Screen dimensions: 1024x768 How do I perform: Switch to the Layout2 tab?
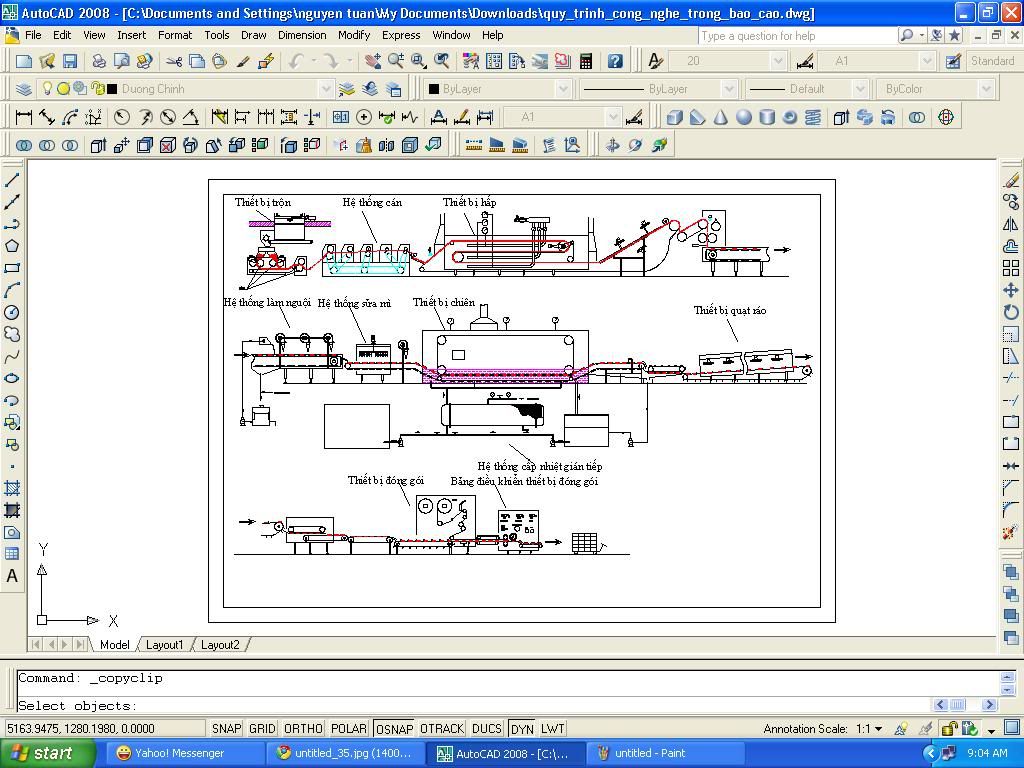220,645
